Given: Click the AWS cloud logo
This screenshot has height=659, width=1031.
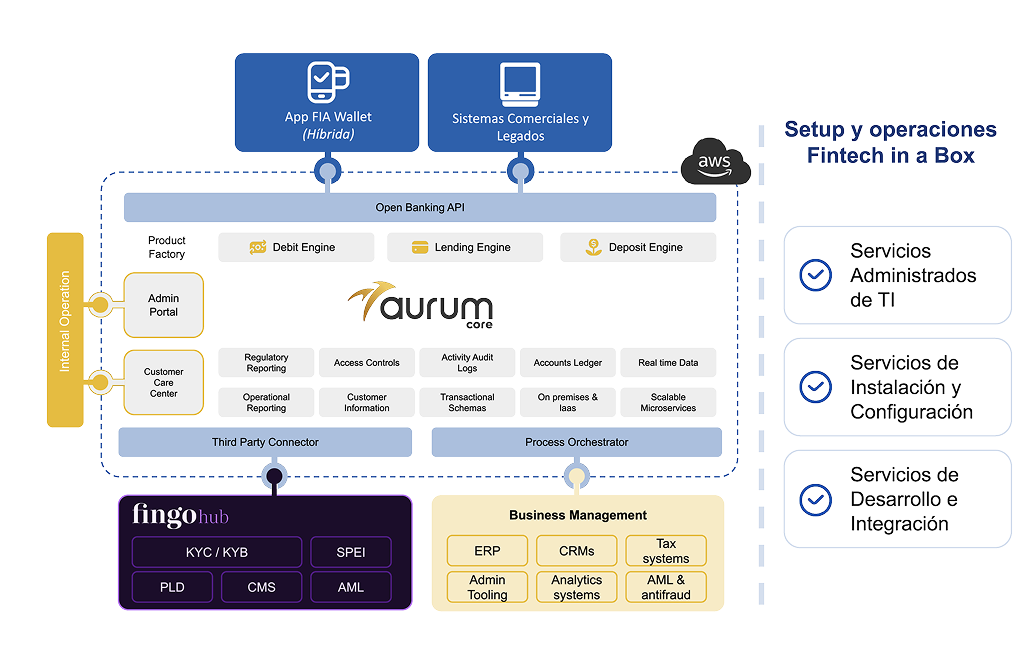Looking at the screenshot, I should coord(715,162).
